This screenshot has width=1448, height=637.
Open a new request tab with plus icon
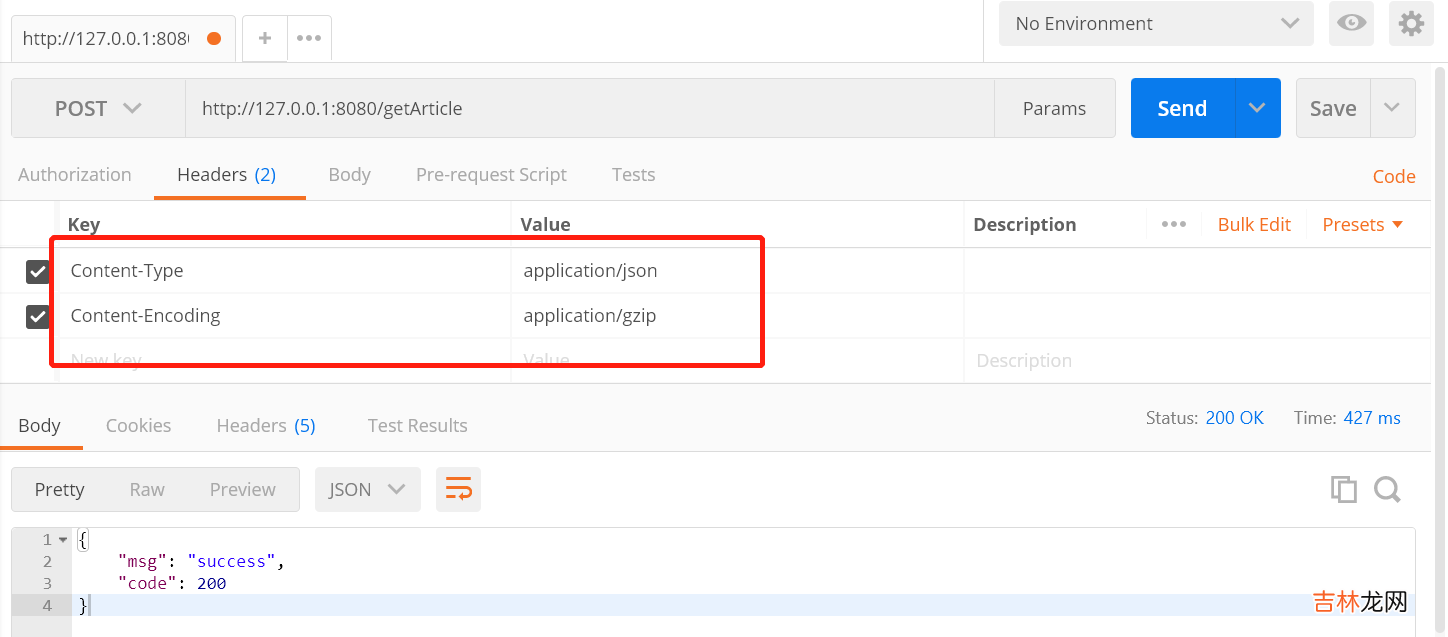coord(265,38)
